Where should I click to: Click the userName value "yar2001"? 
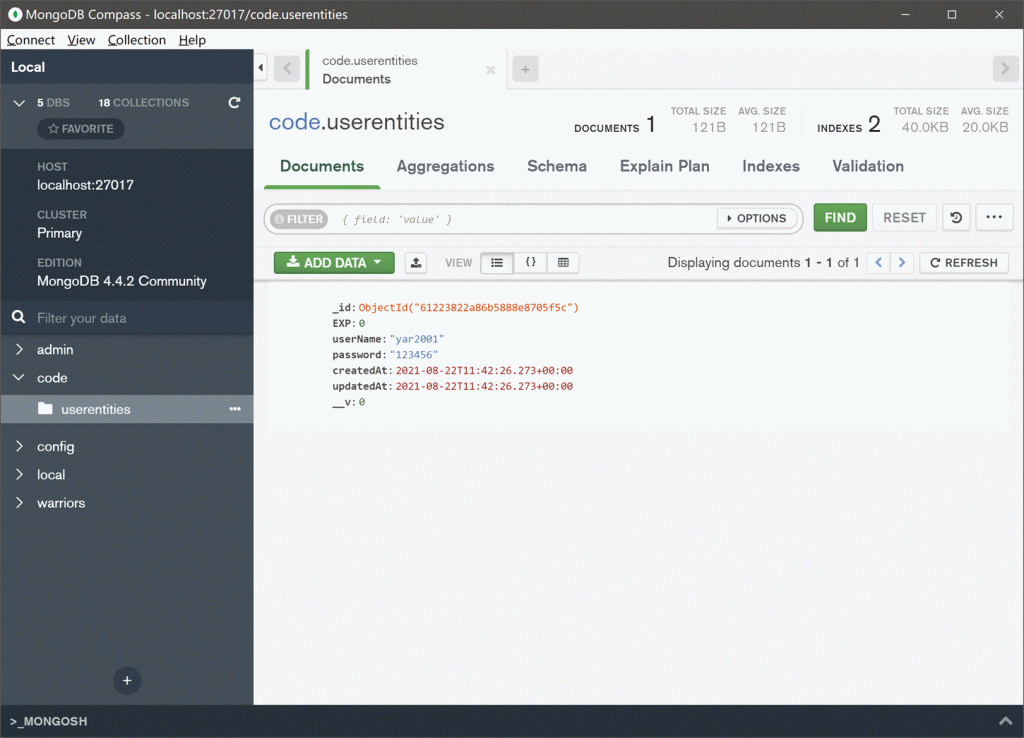pos(417,339)
